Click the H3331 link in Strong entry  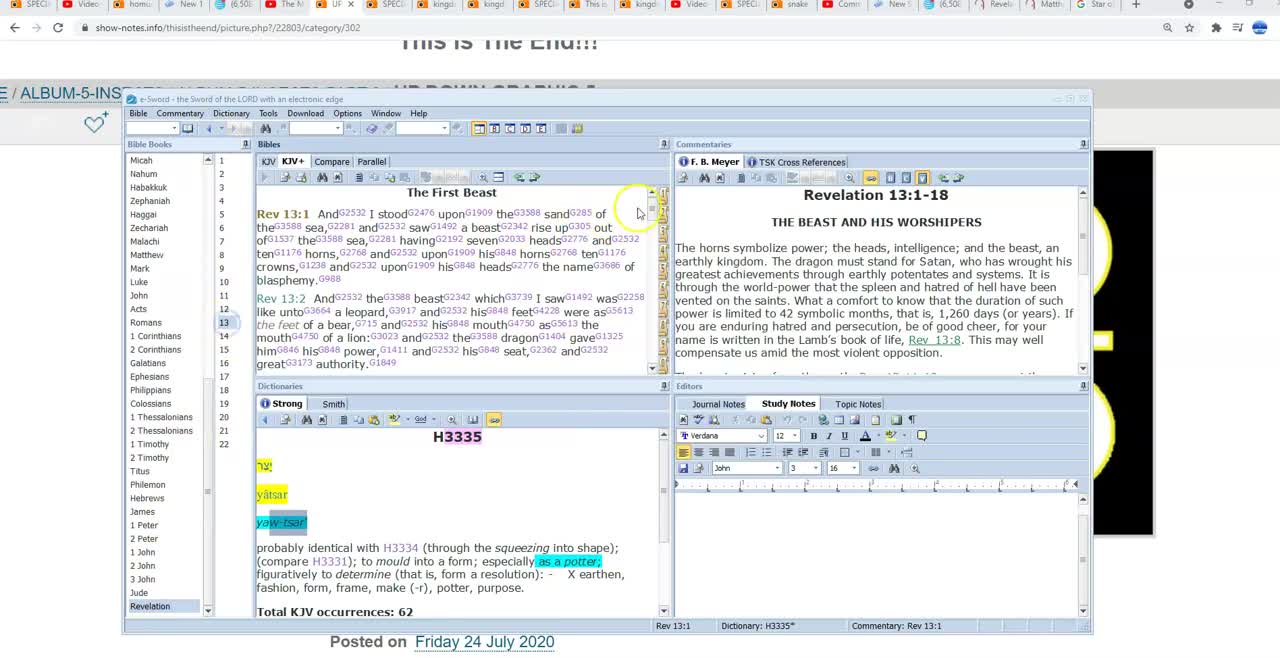330,562
